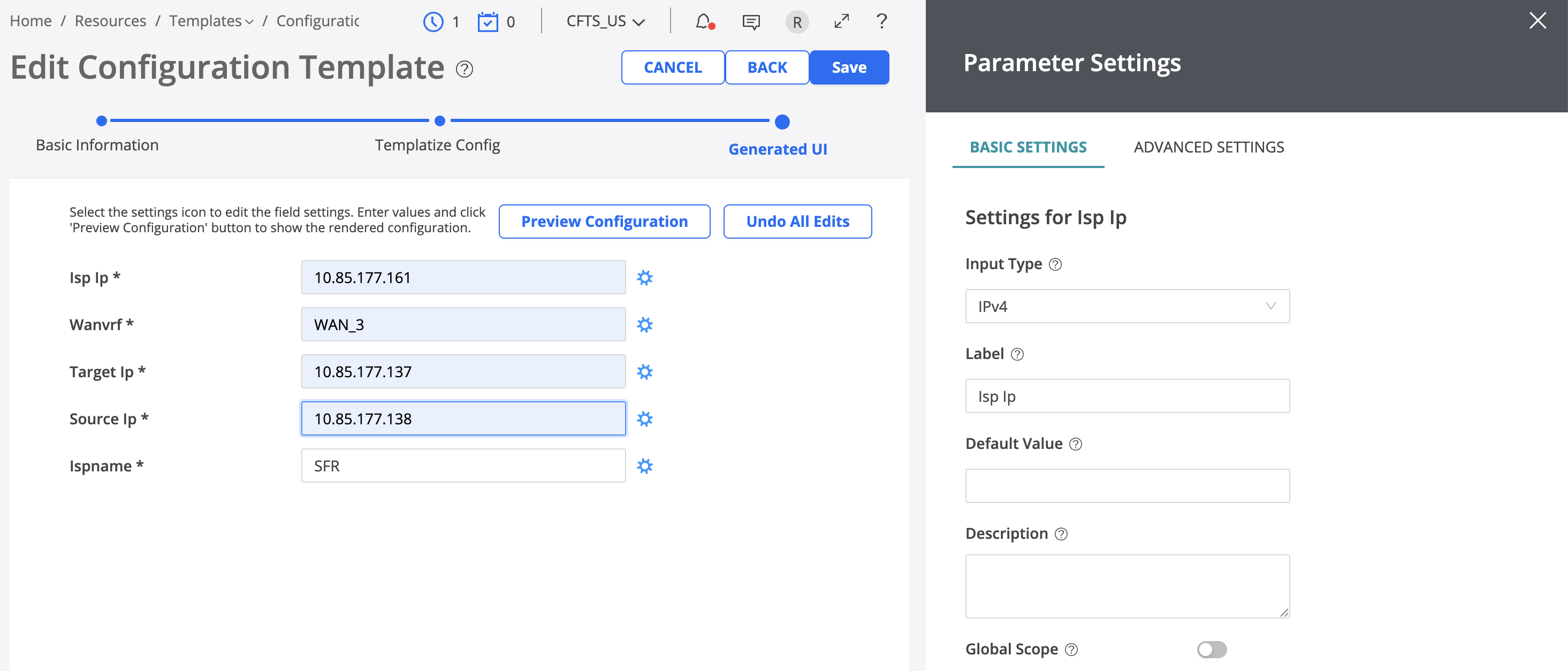Image resolution: width=1568 pixels, height=671 pixels.
Task: Open settings gear for Ispname field
Action: point(645,466)
